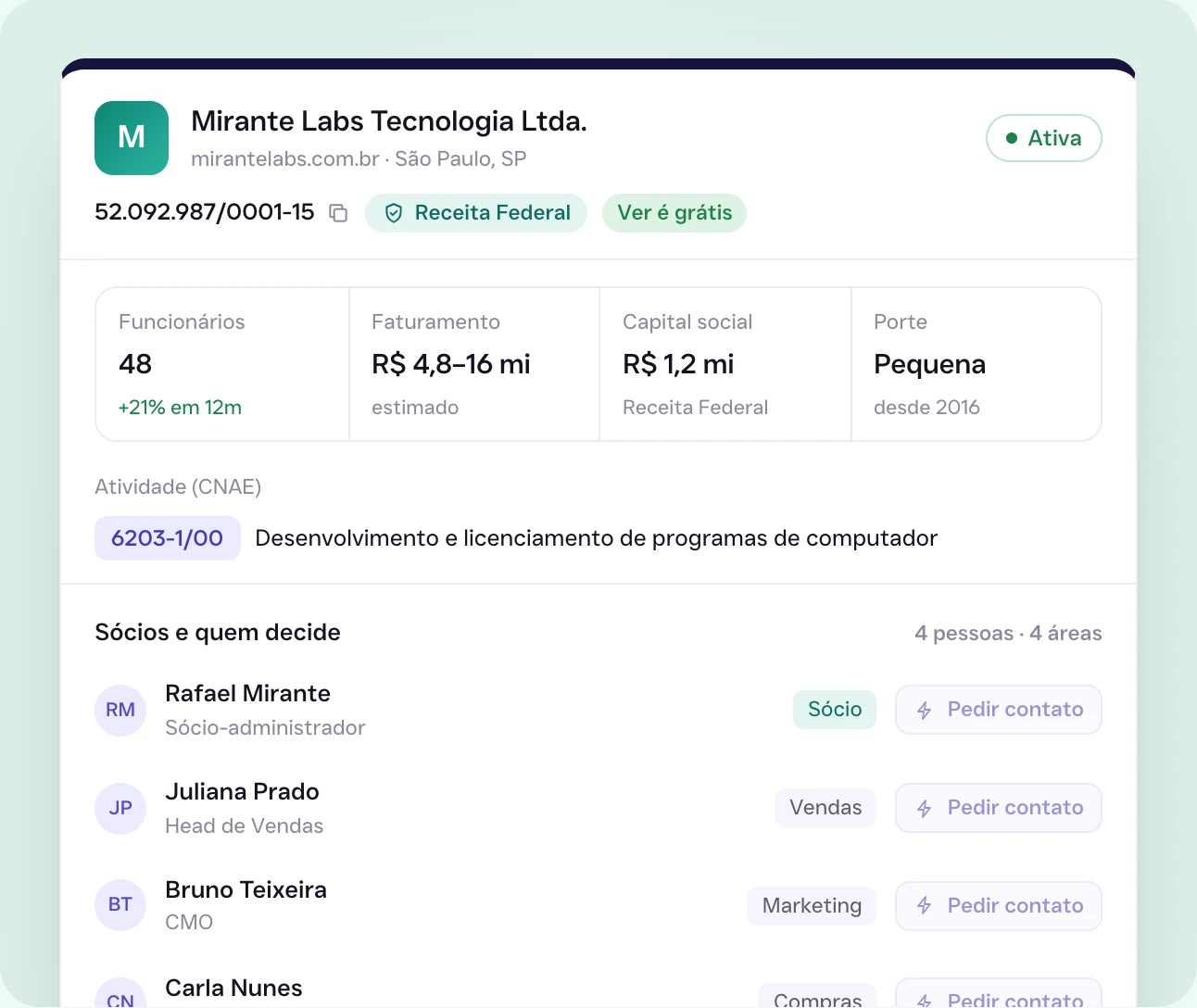Click the BT avatar for Bruno Teixeira
Image resolution: width=1197 pixels, height=1008 pixels.
pos(120,905)
